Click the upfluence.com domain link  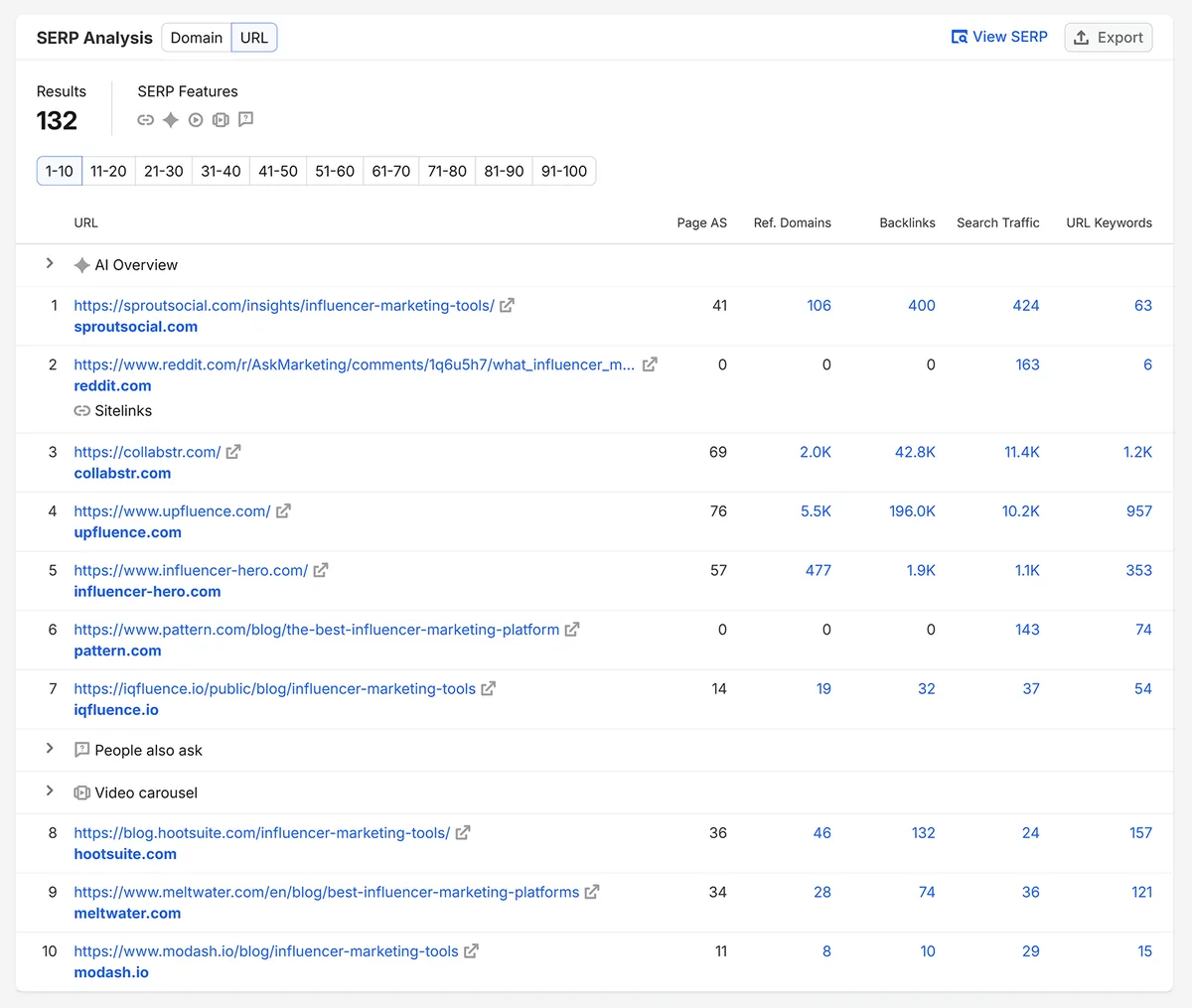pyautogui.click(x=127, y=532)
